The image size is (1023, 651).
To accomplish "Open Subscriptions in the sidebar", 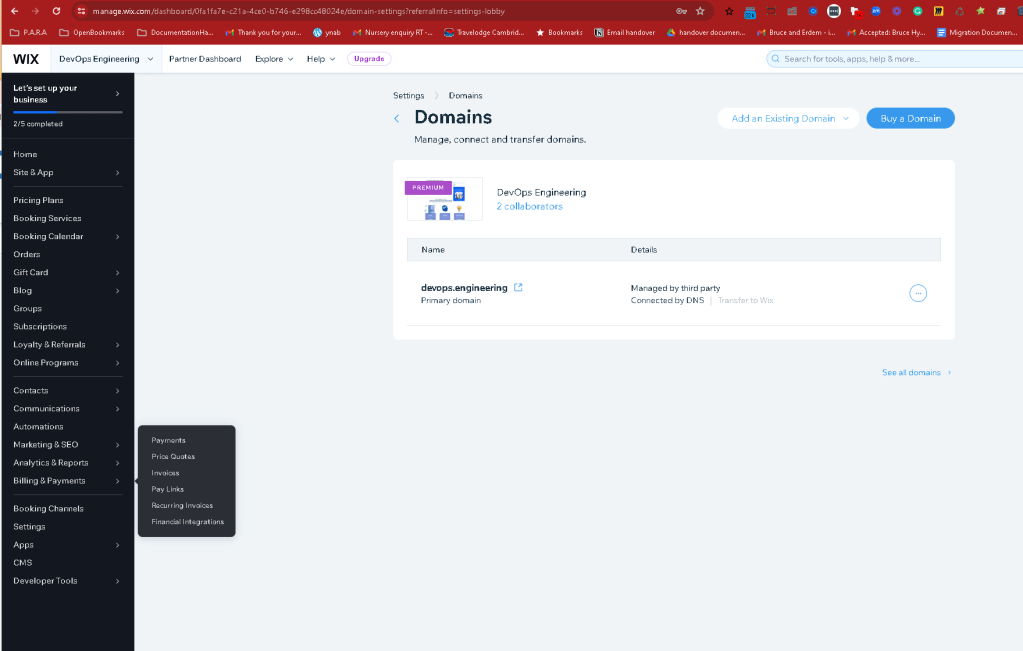I will point(40,327).
